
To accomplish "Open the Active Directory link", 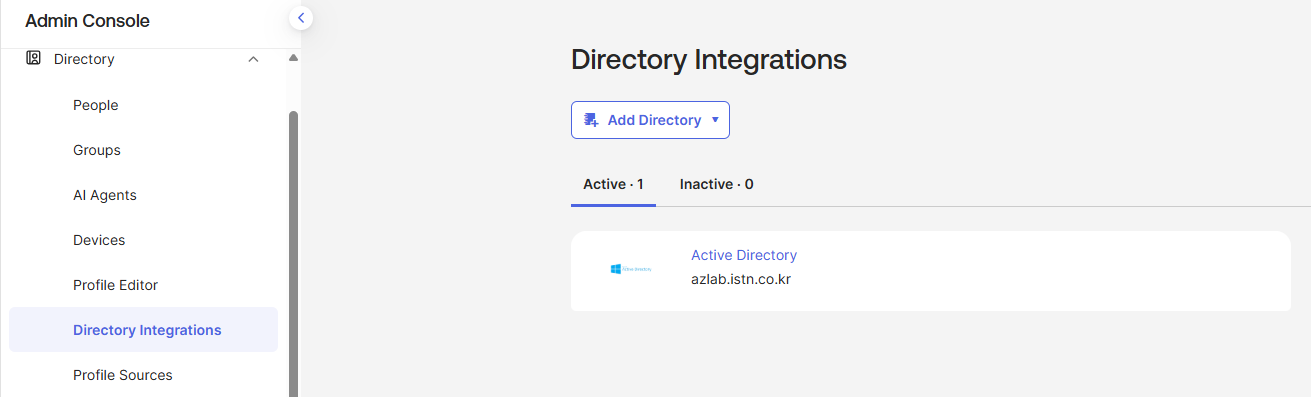I will click(x=744, y=255).
